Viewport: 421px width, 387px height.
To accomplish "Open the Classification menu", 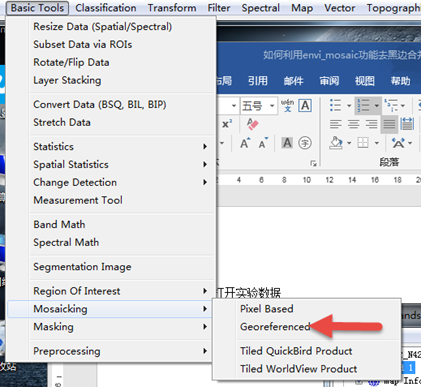I will [106, 8].
